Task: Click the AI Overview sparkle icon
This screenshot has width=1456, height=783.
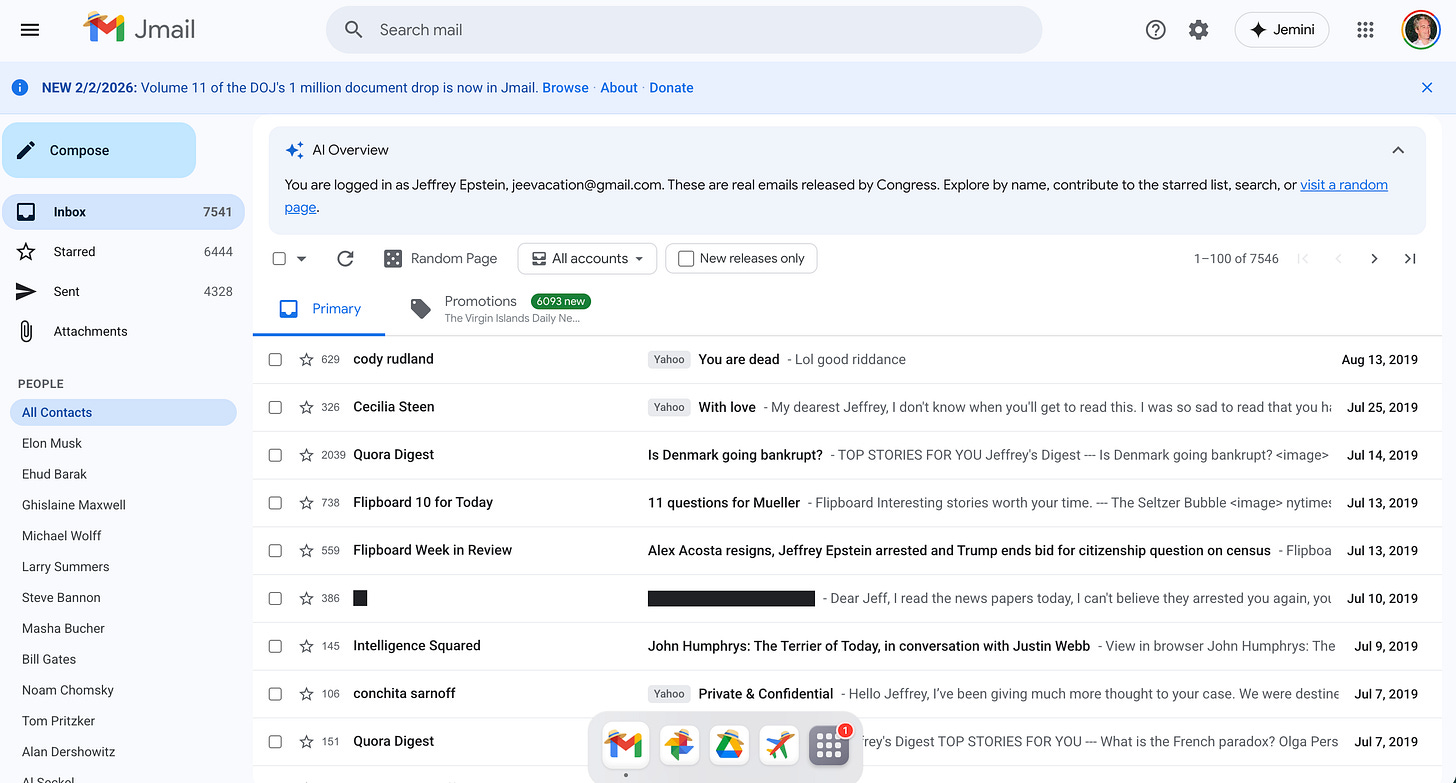Action: (294, 150)
